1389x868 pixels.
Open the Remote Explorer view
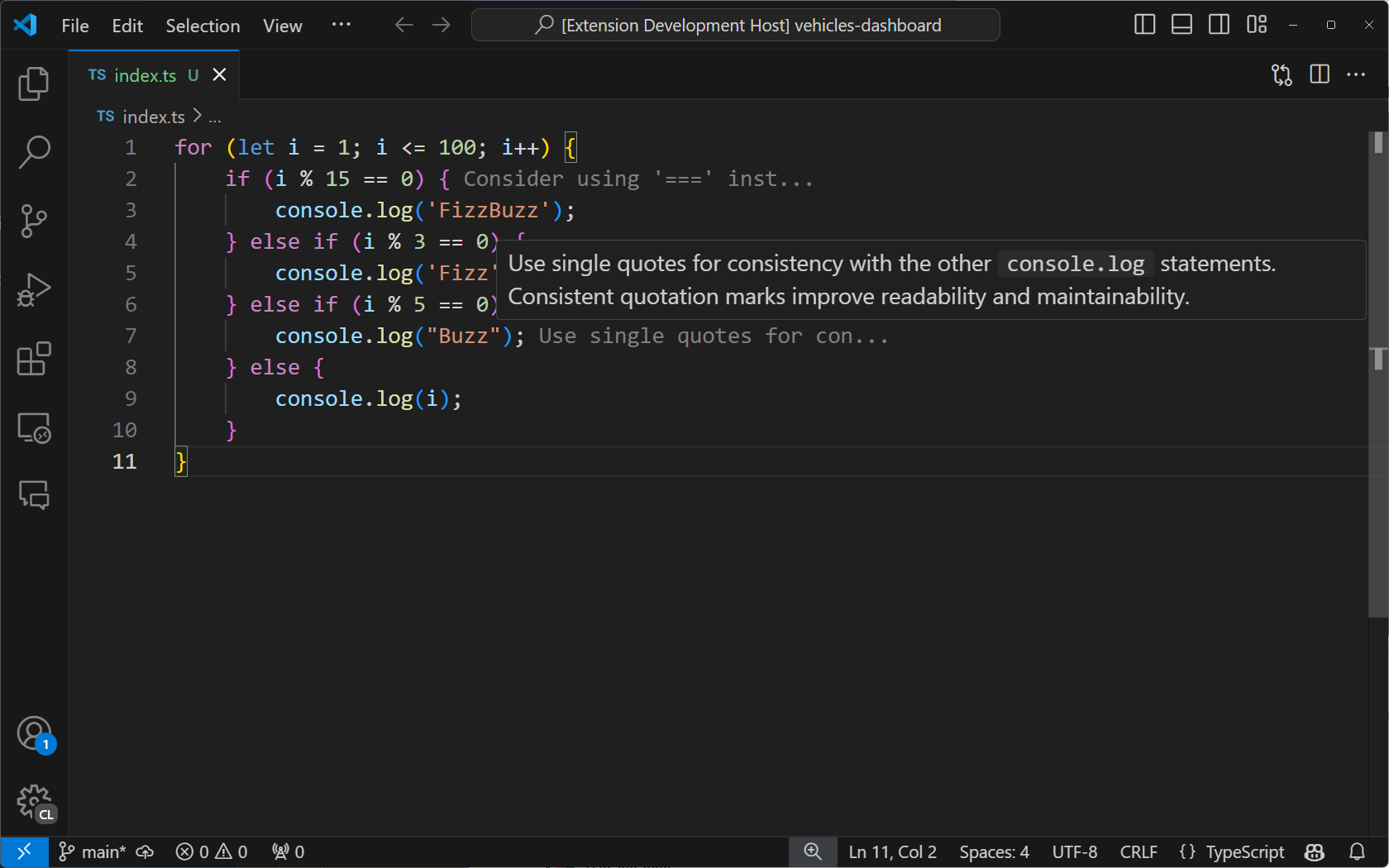(x=33, y=428)
